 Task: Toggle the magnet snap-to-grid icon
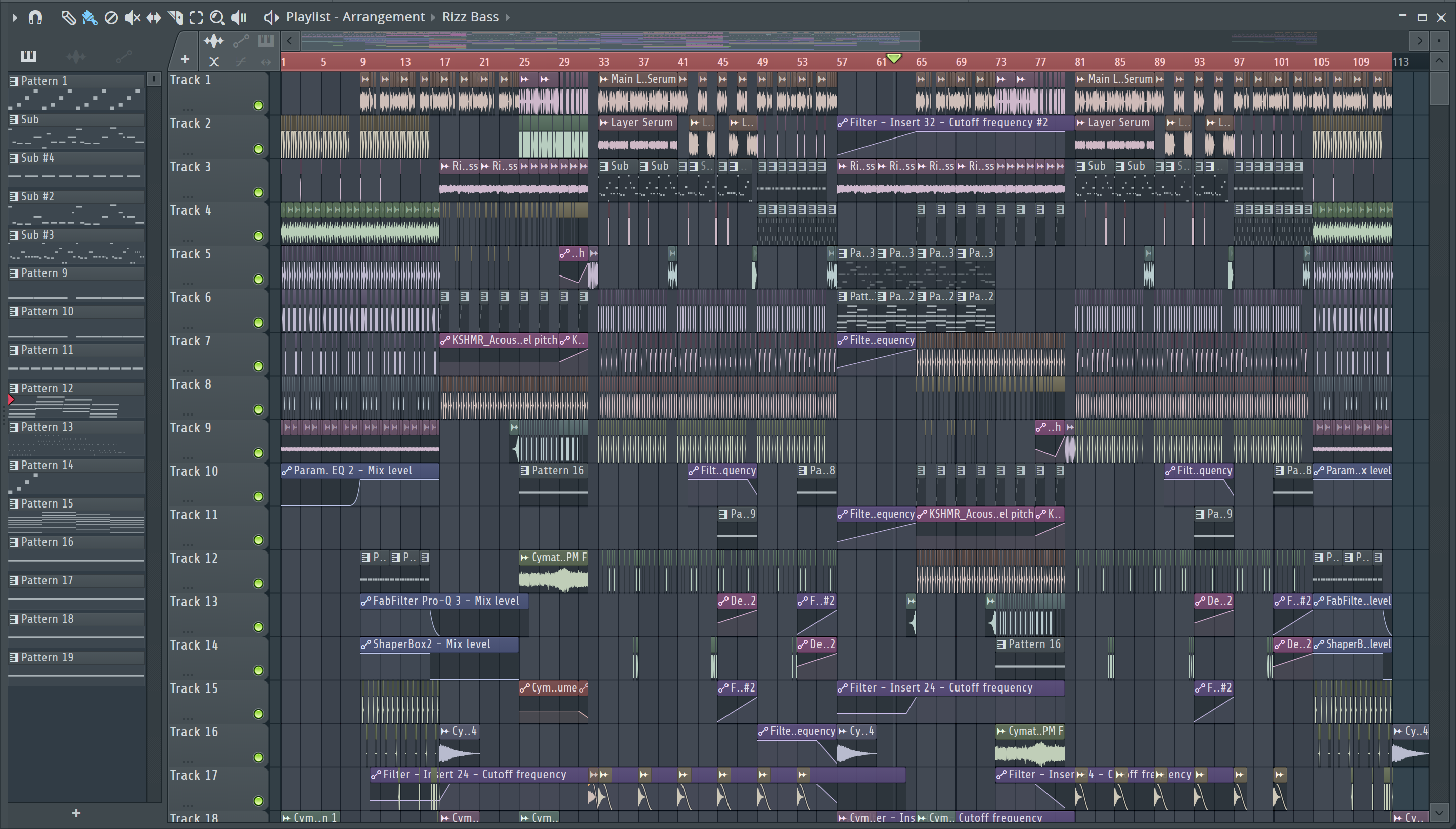coord(35,17)
